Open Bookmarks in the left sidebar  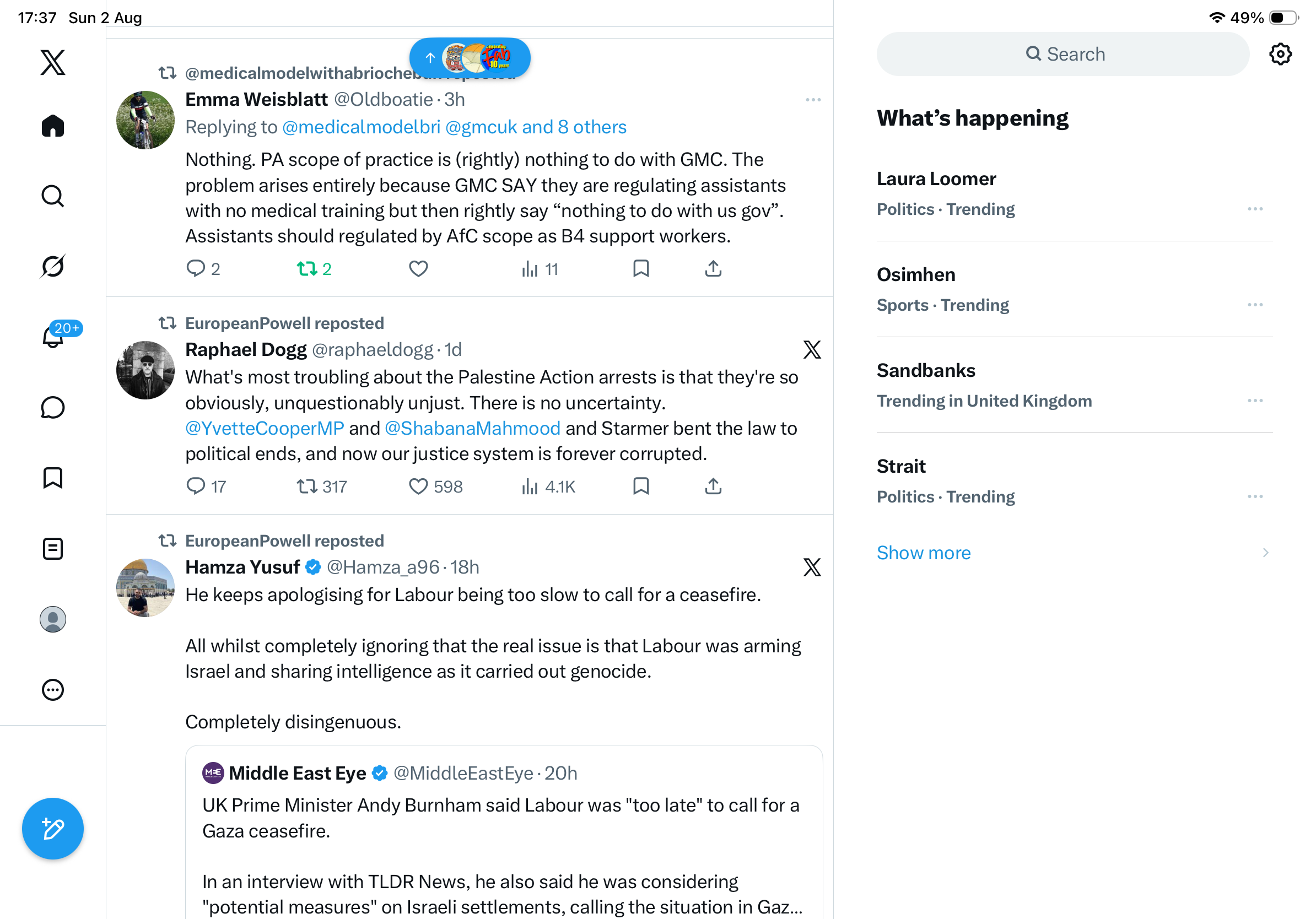tap(53, 478)
